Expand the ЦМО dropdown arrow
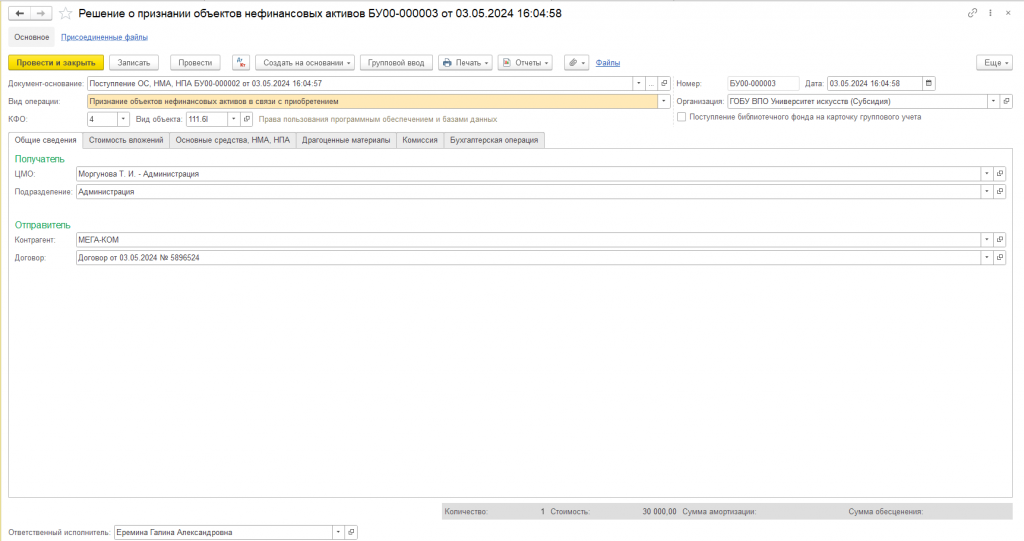Image resolution: width=1024 pixels, height=541 pixels. coord(987,174)
